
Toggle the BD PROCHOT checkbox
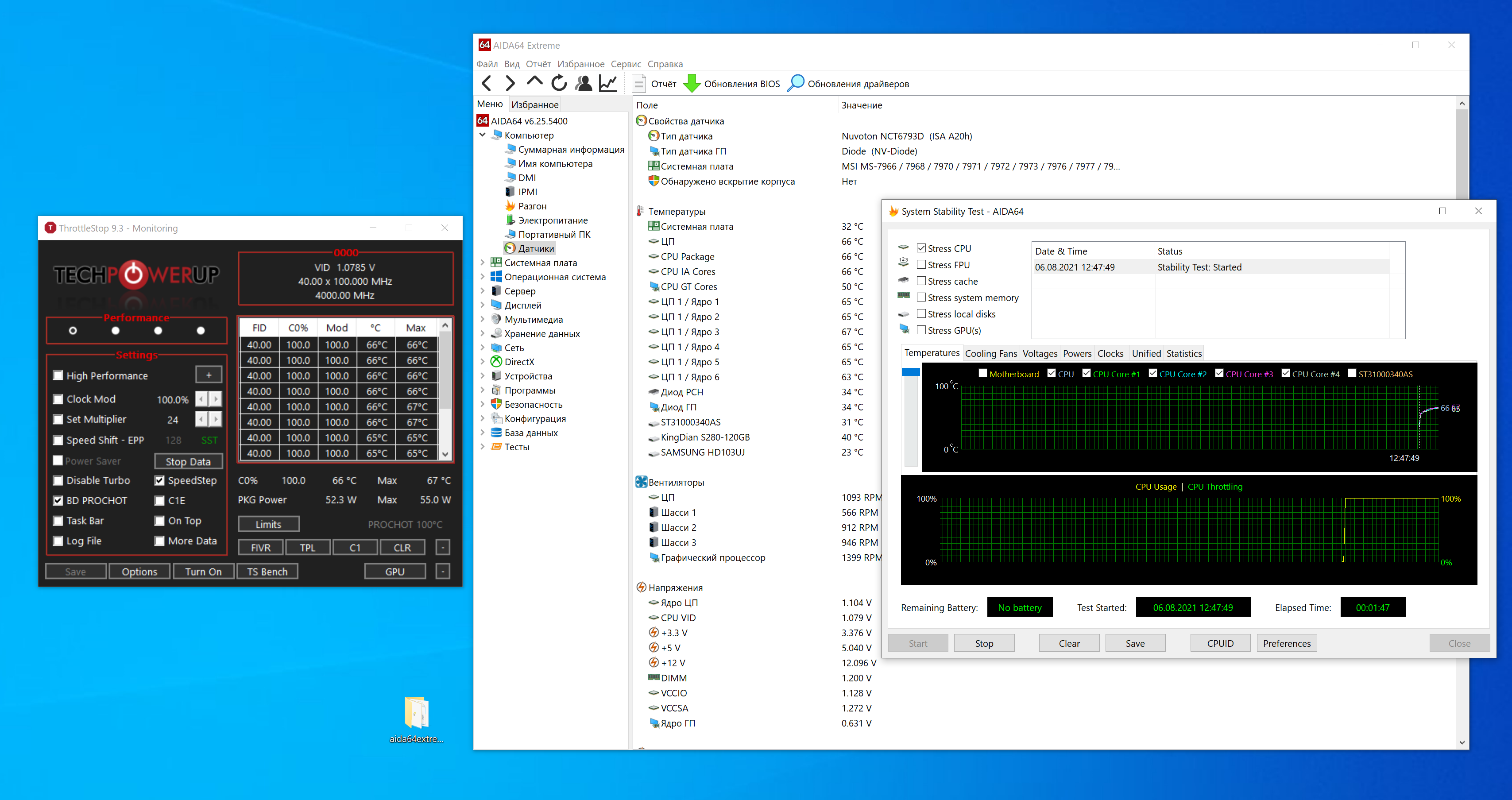tap(58, 501)
